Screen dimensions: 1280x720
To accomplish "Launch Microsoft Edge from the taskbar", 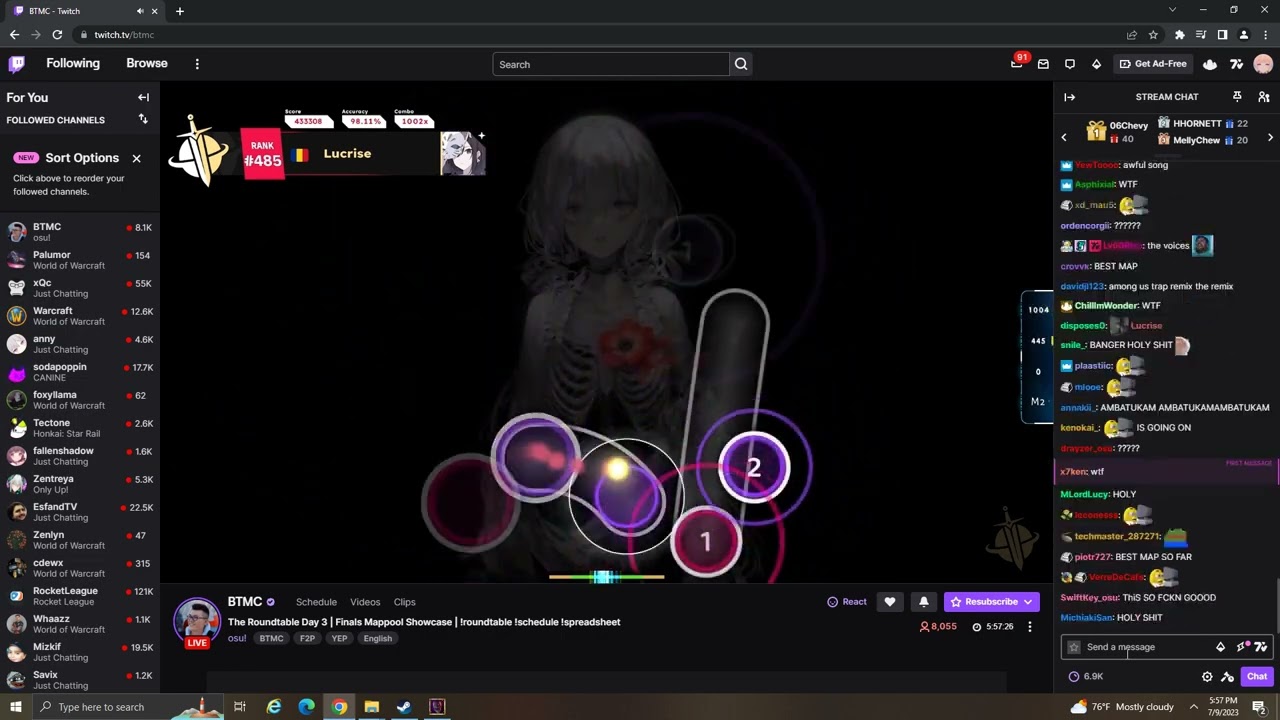I will pos(307,707).
